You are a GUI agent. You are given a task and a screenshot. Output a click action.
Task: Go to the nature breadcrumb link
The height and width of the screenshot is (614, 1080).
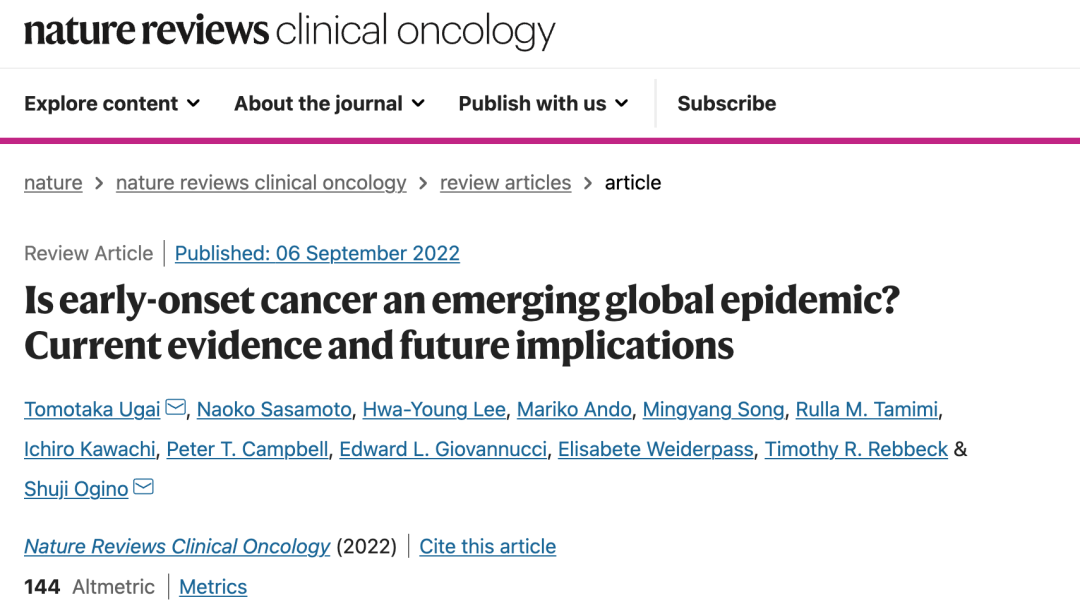coord(53,183)
